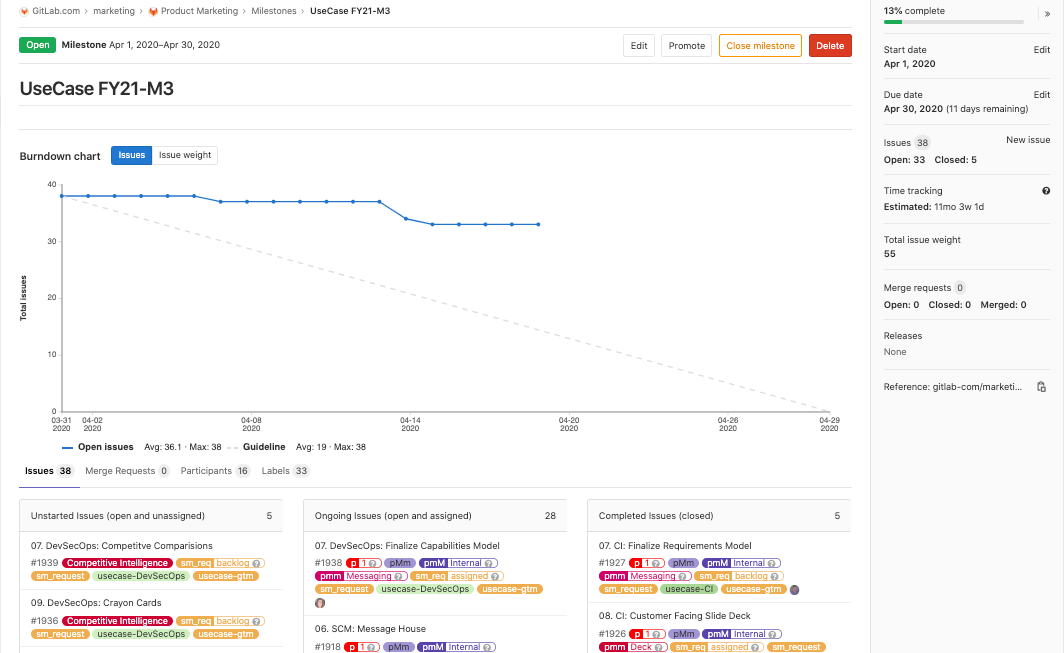Screen dimensions: 1064x653
Task: Open assignee avatar on issue #1927
Action: click(x=794, y=590)
